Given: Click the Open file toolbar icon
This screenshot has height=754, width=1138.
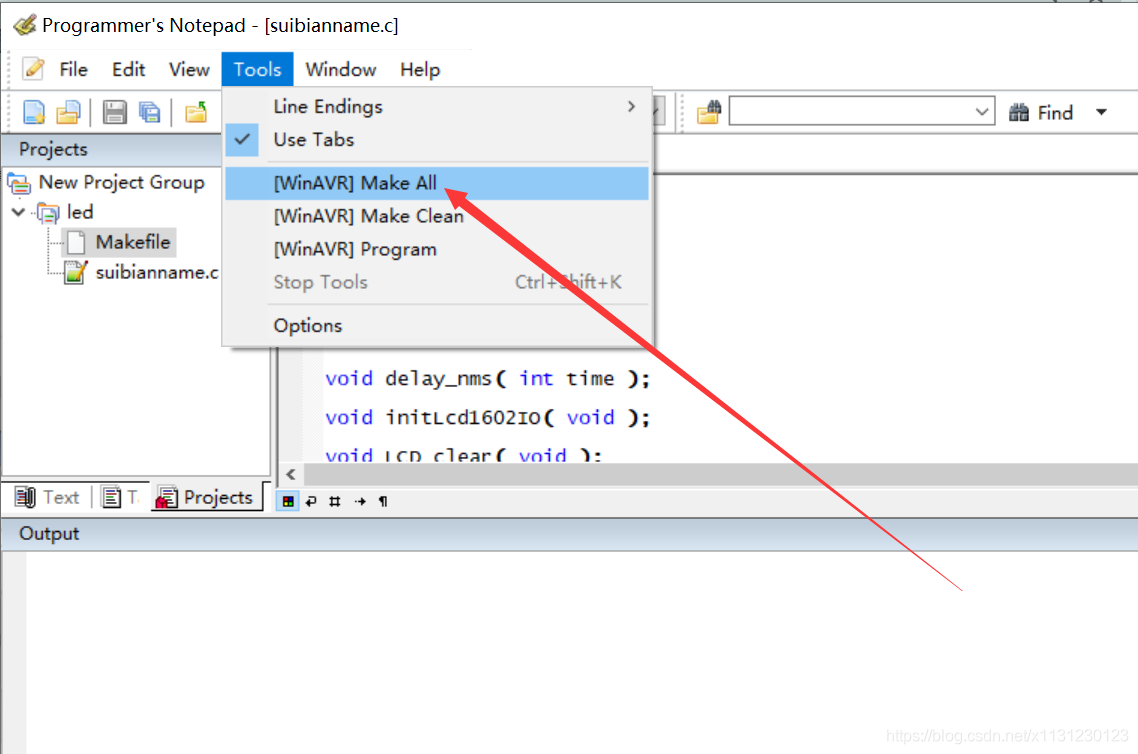Looking at the screenshot, I should pos(69,112).
